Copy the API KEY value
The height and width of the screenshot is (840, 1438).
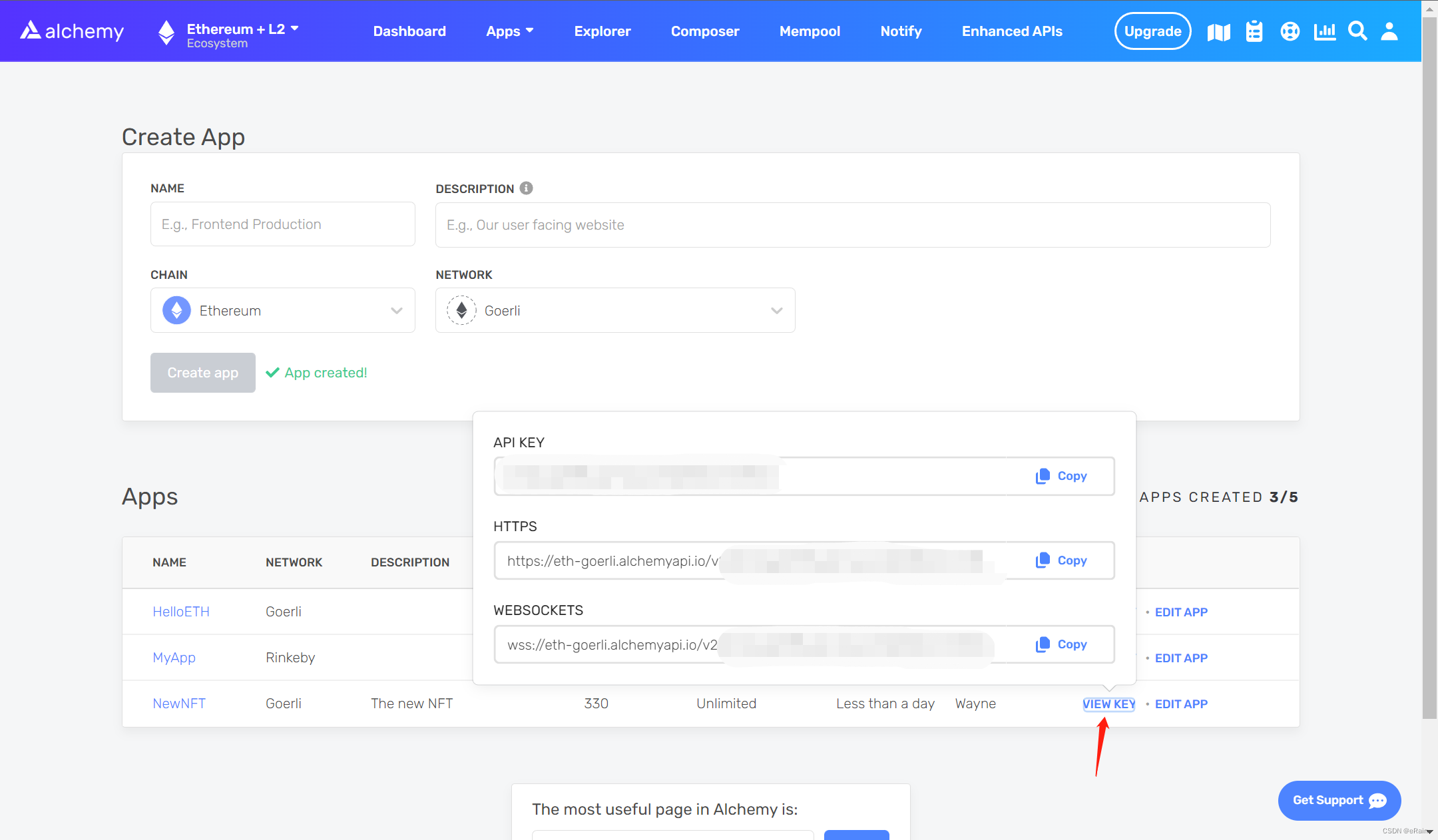[1061, 476]
